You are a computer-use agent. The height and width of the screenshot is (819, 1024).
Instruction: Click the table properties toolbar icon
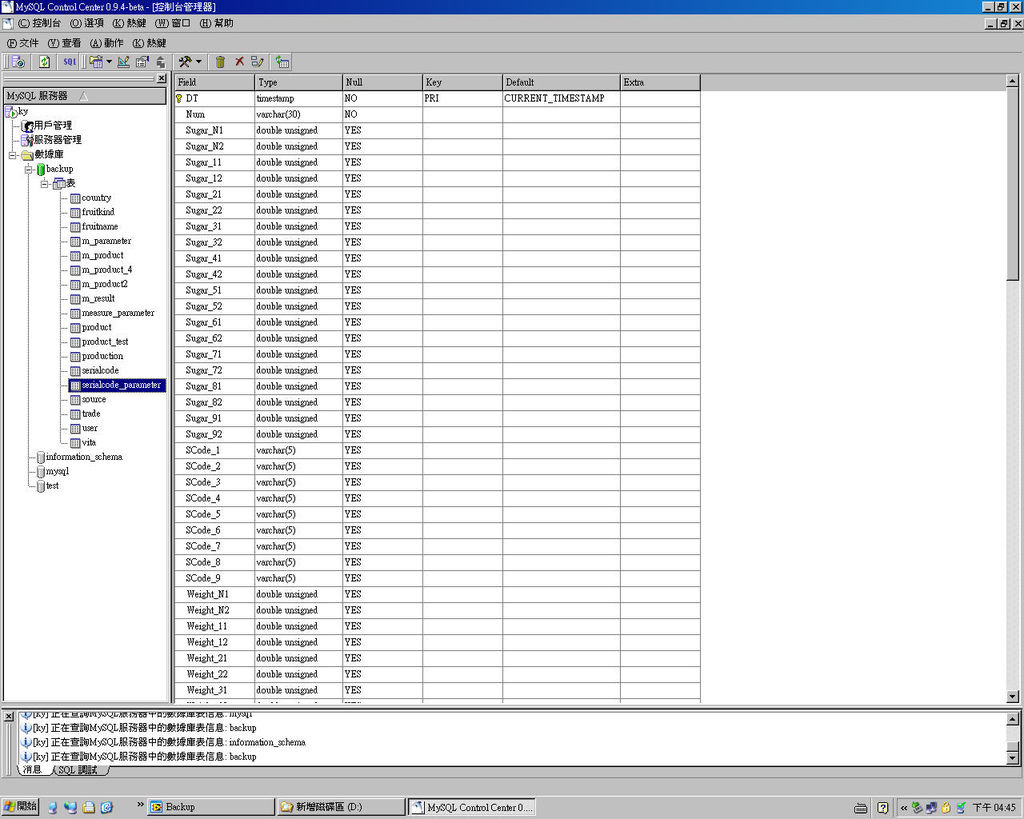[x=142, y=62]
